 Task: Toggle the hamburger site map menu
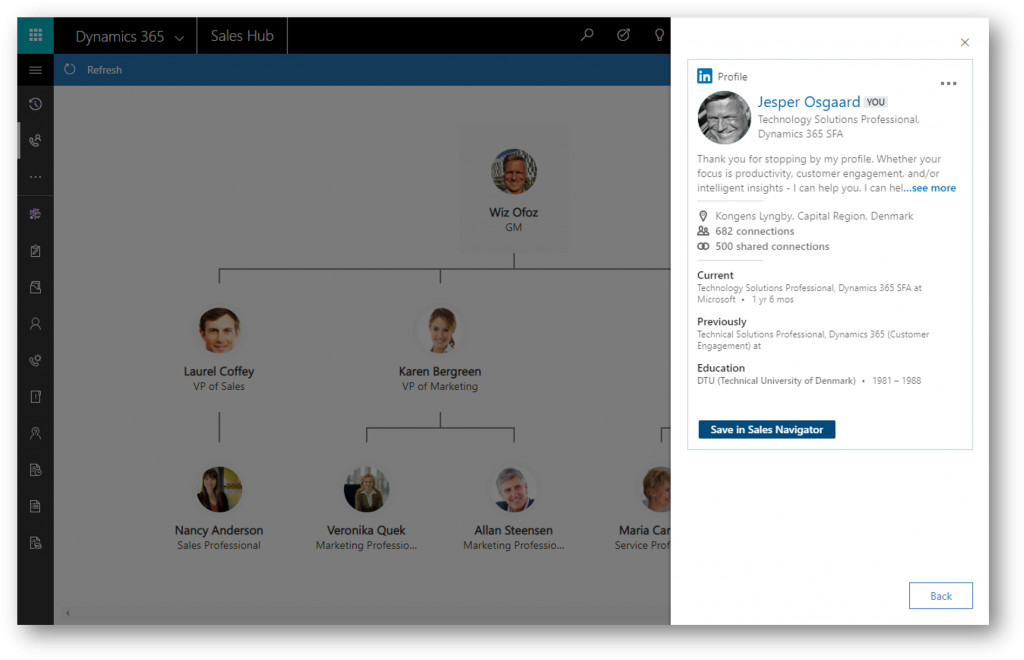(35, 70)
